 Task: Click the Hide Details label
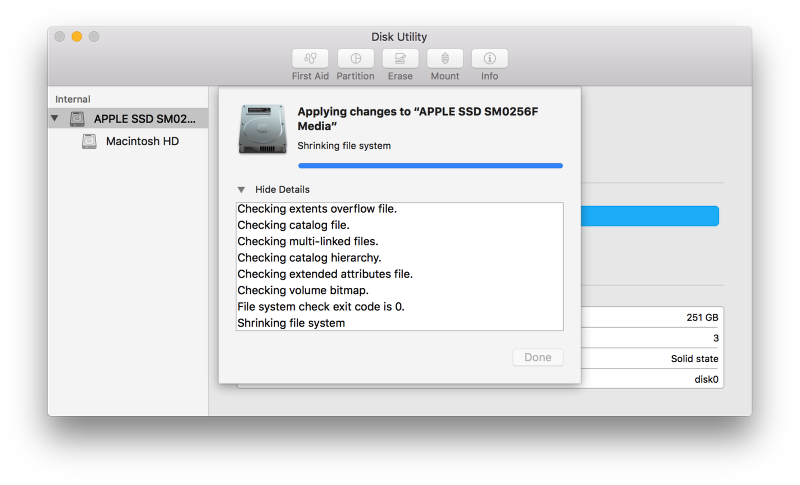point(282,190)
